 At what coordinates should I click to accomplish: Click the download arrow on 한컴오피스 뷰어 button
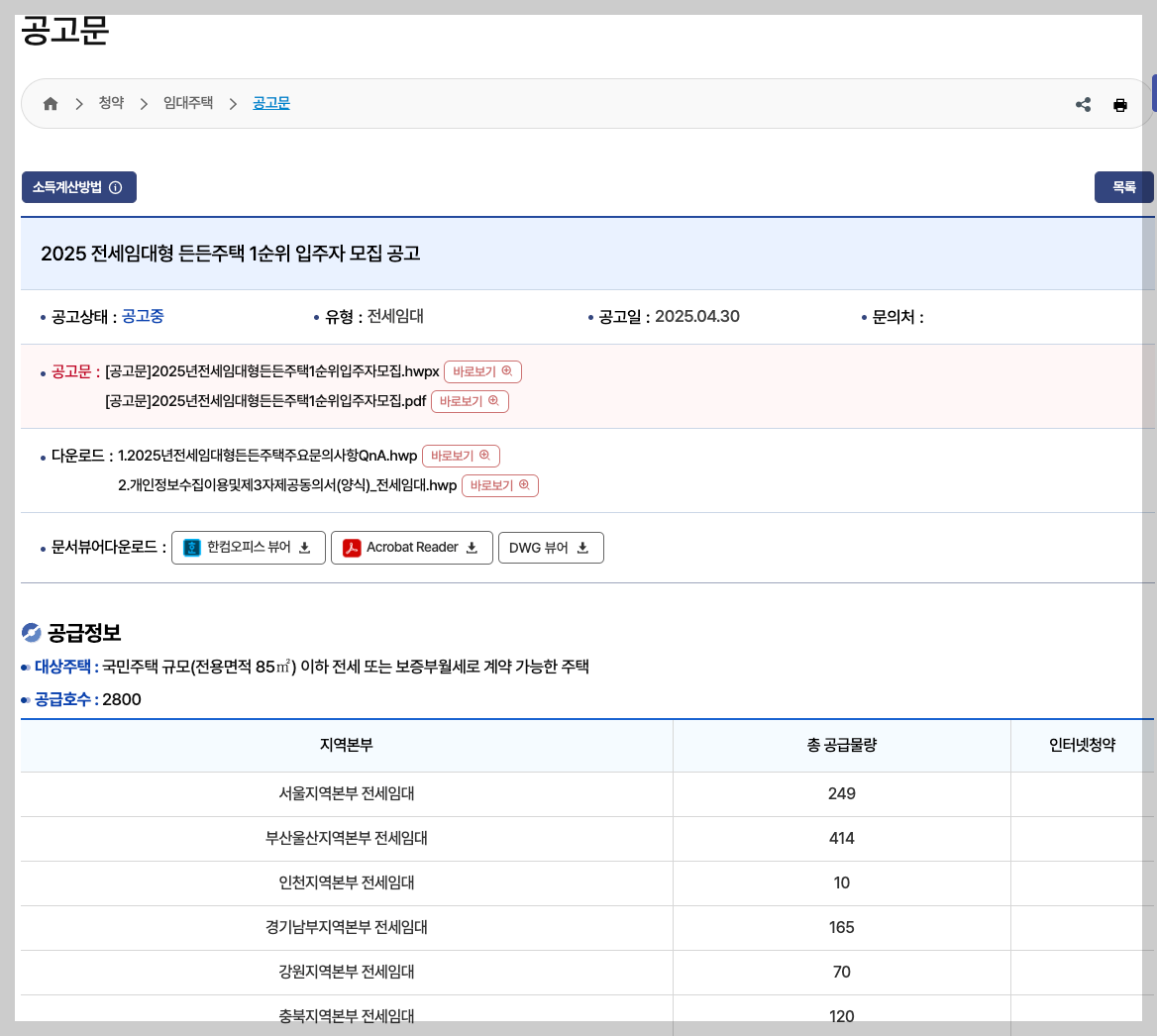(x=304, y=547)
